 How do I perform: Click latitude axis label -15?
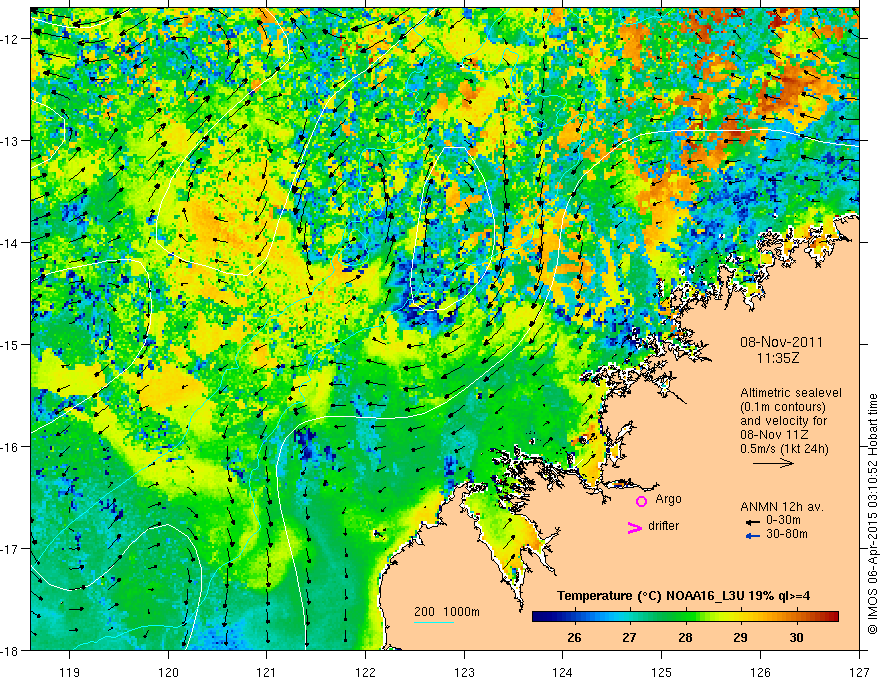[11, 344]
